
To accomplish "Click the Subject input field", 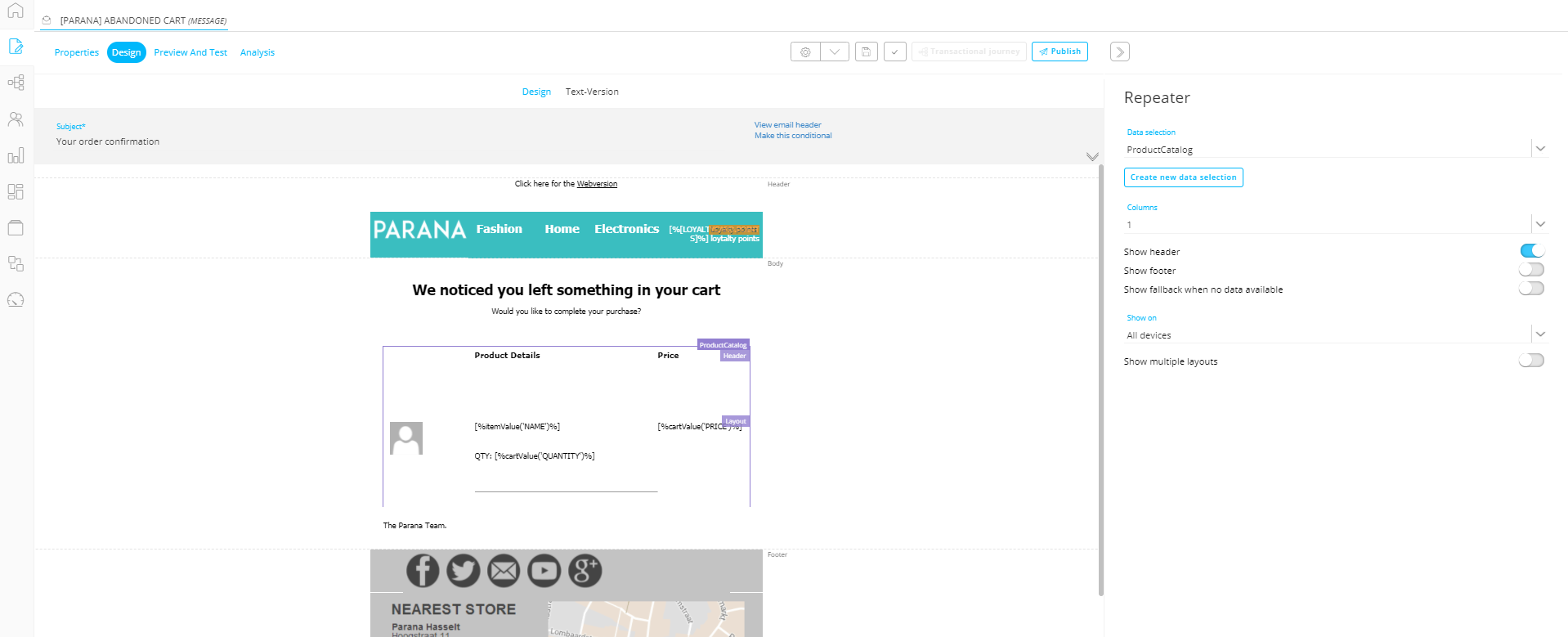I will point(327,141).
